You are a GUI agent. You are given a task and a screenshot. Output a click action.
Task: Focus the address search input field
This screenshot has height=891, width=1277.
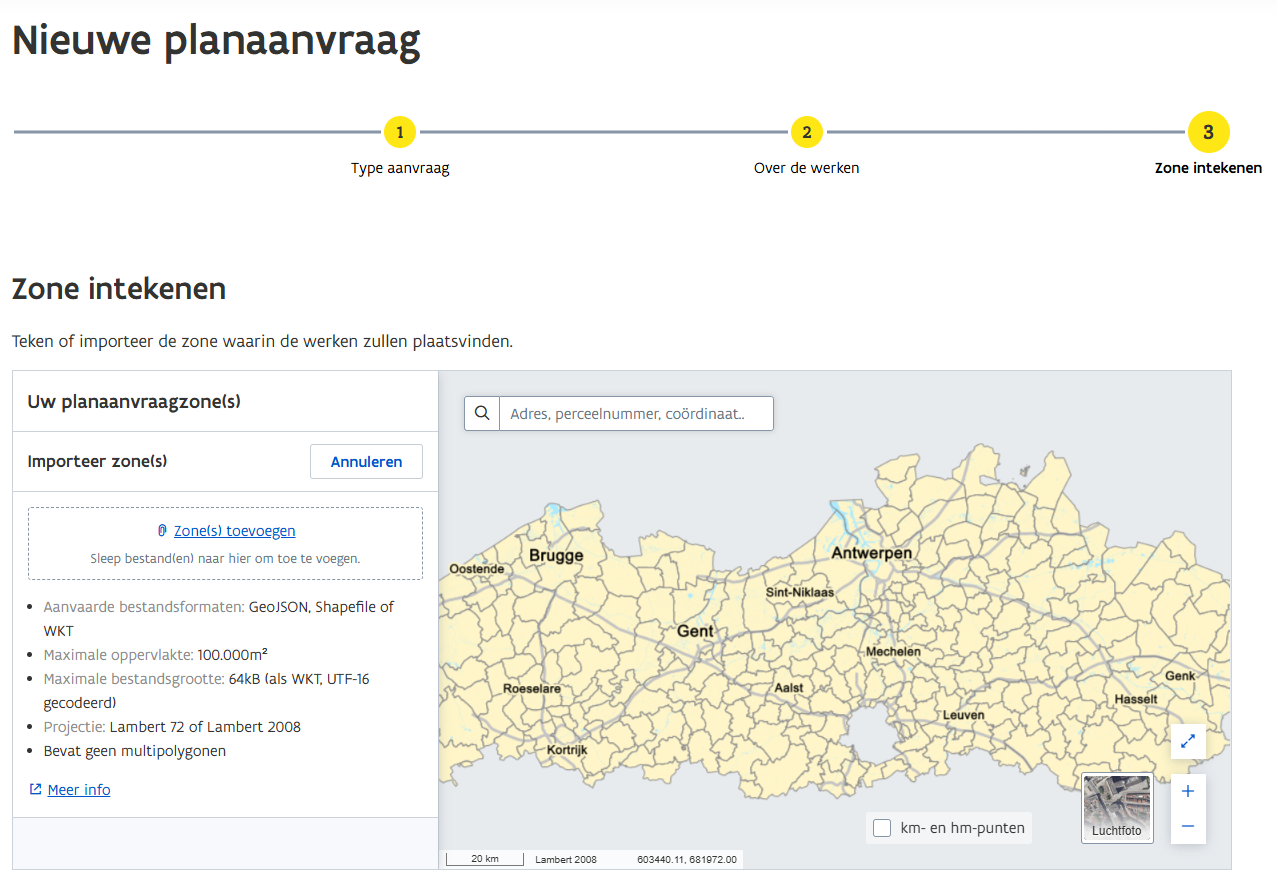click(x=635, y=413)
